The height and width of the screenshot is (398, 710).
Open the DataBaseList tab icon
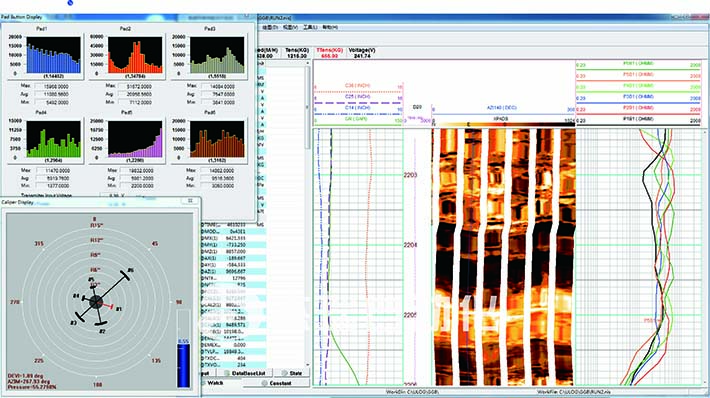(227, 374)
